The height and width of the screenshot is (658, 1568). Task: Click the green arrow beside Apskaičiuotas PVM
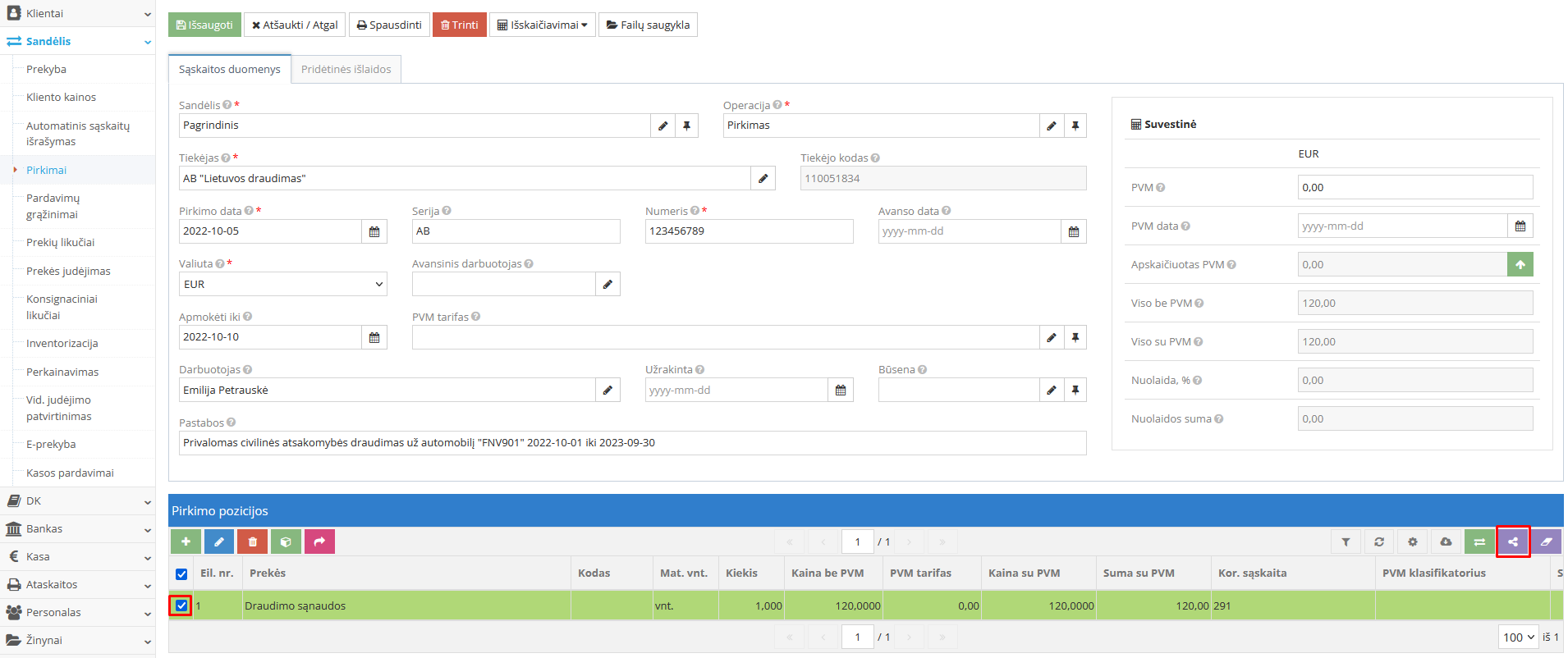[x=1520, y=264]
